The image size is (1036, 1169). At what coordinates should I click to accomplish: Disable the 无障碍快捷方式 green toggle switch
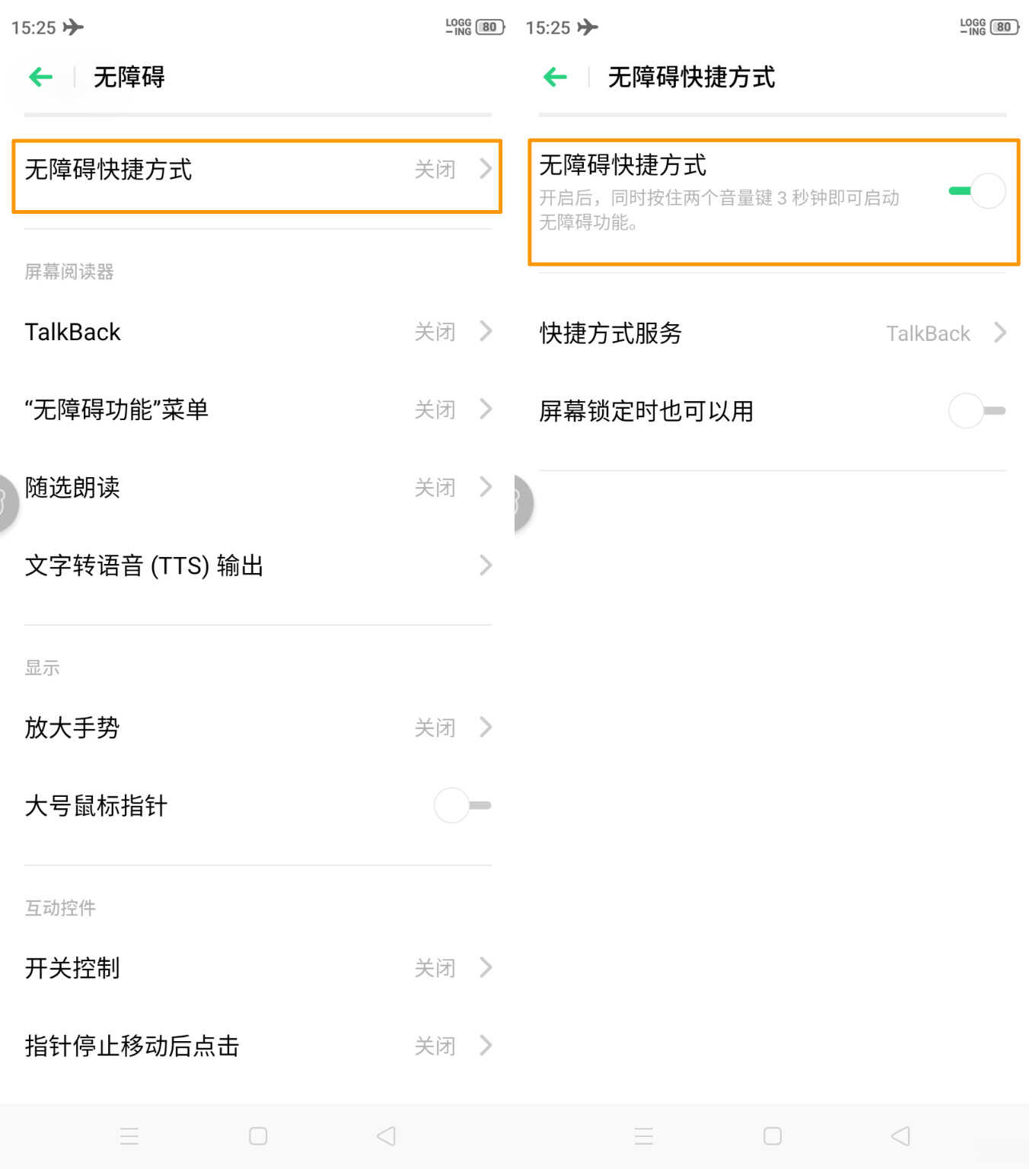point(977,191)
